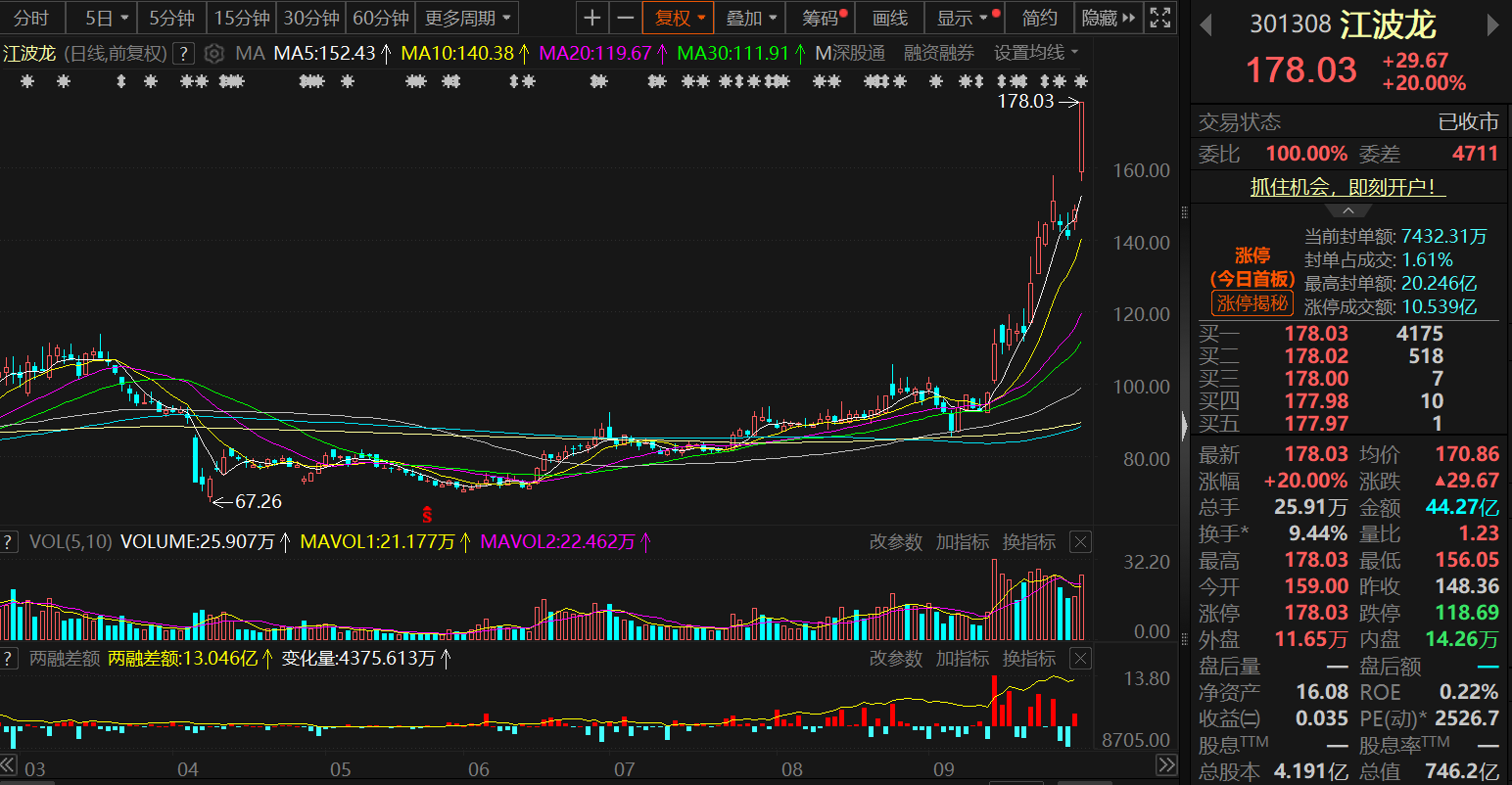
Task: Switch to the 60分钟 period tab
Action: 380,18
